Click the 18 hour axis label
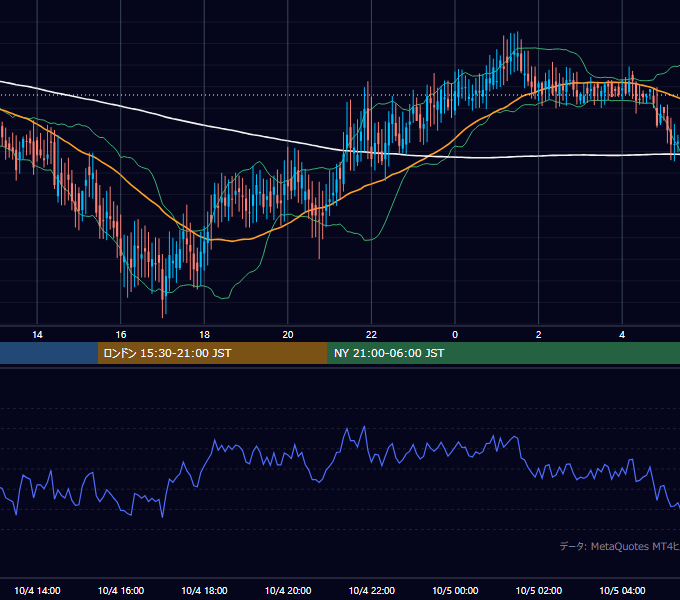The width and height of the screenshot is (680, 600). [204, 335]
